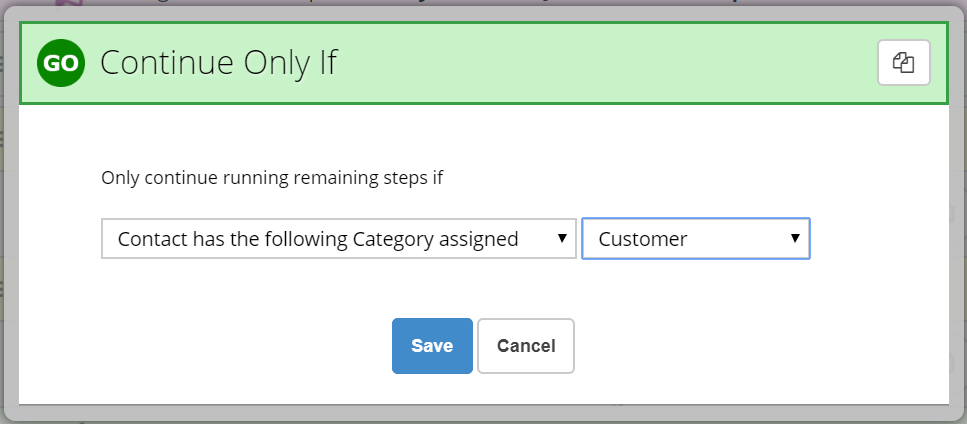Open the Contact has the following Category dropdown

(x=339, y=238)
